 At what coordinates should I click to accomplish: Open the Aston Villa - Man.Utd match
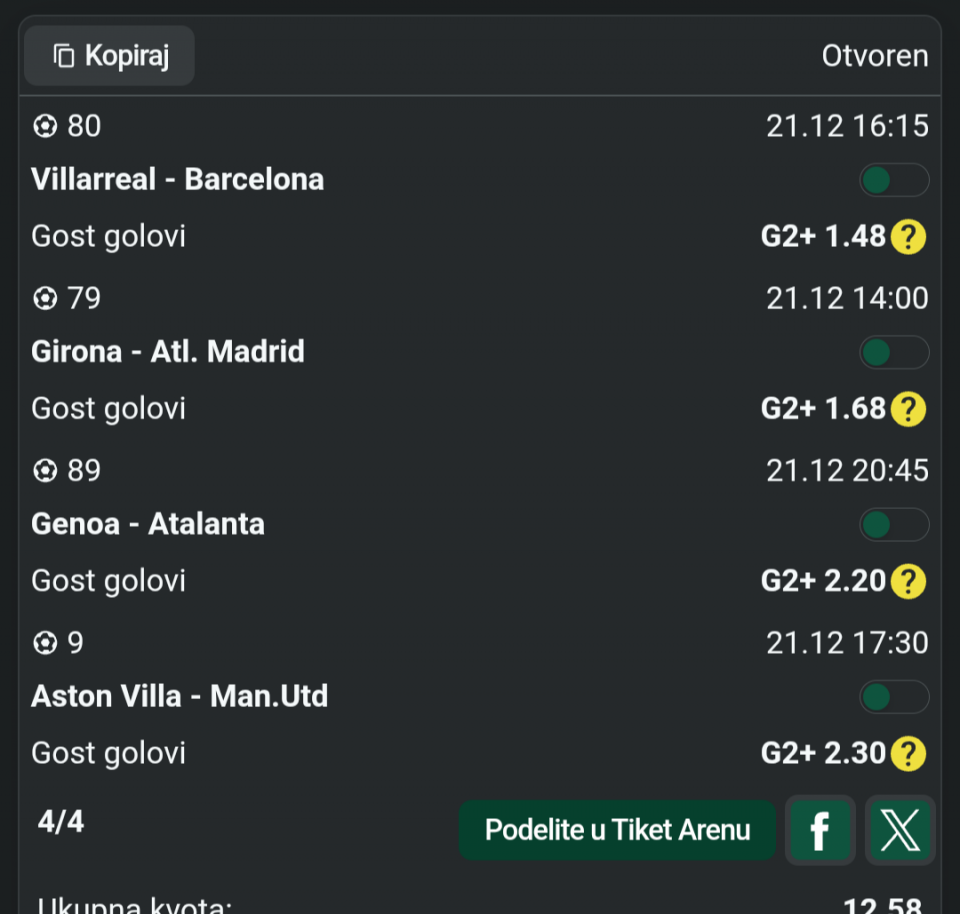(x=180, y=696)
